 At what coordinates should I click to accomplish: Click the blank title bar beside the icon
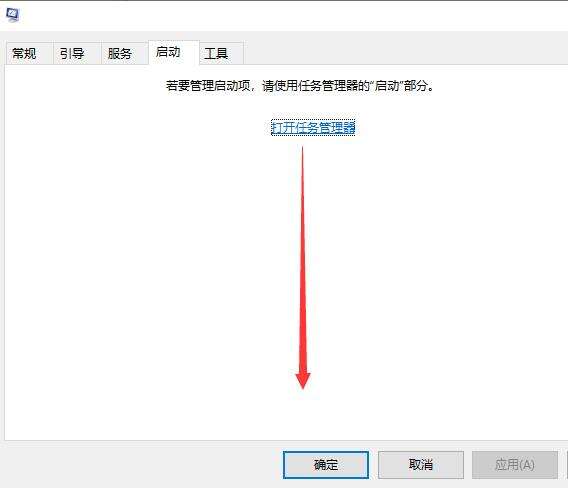[290, 15]
